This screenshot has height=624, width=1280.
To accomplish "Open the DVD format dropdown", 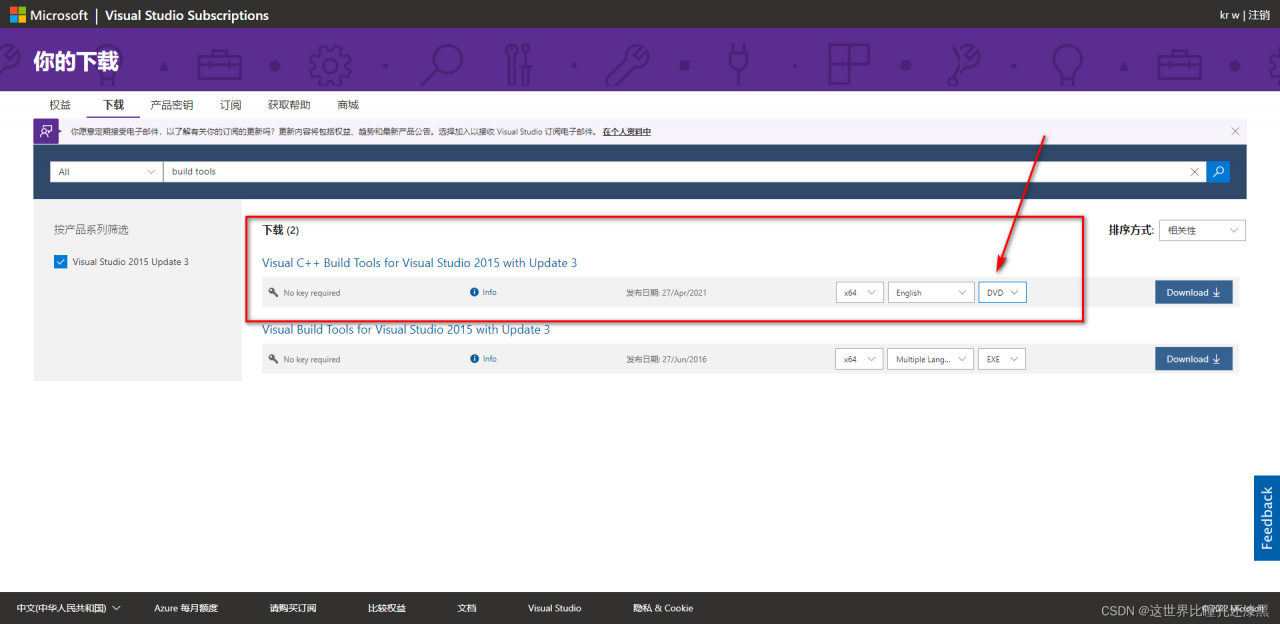I will pyautogui.click(x=1002, y=292).
